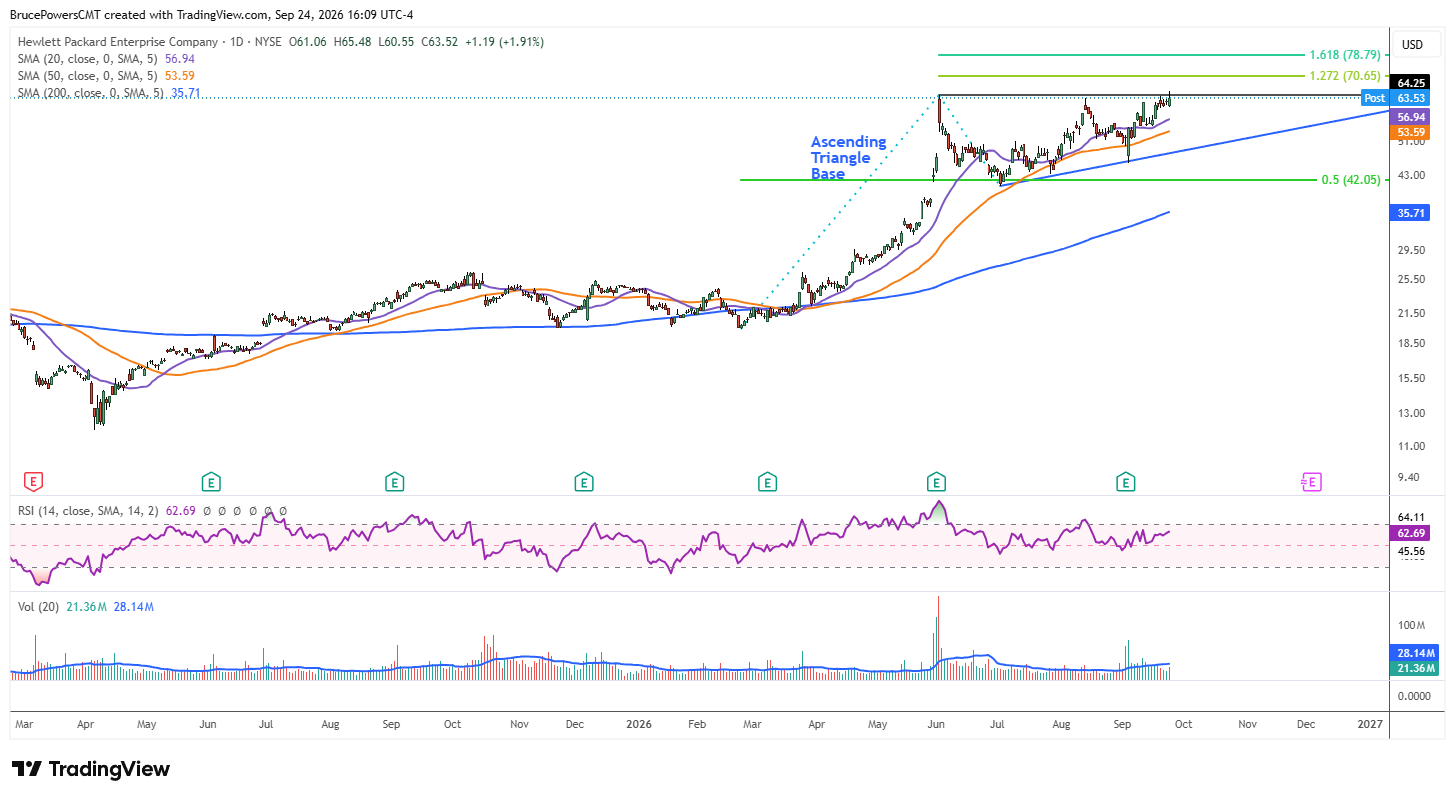Select the purple 62.69 RSI axis label
This screenshot has width=1455, height=799.
1411,534
